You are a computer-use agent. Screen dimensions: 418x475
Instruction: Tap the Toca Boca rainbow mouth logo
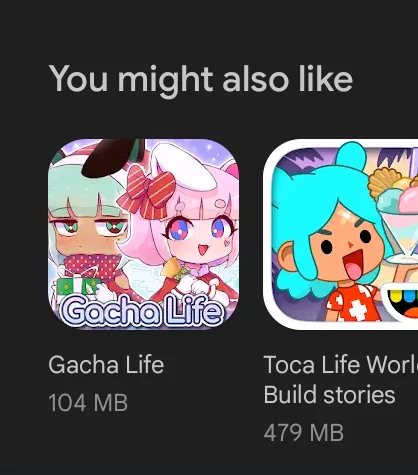click(x=400, y=301)
